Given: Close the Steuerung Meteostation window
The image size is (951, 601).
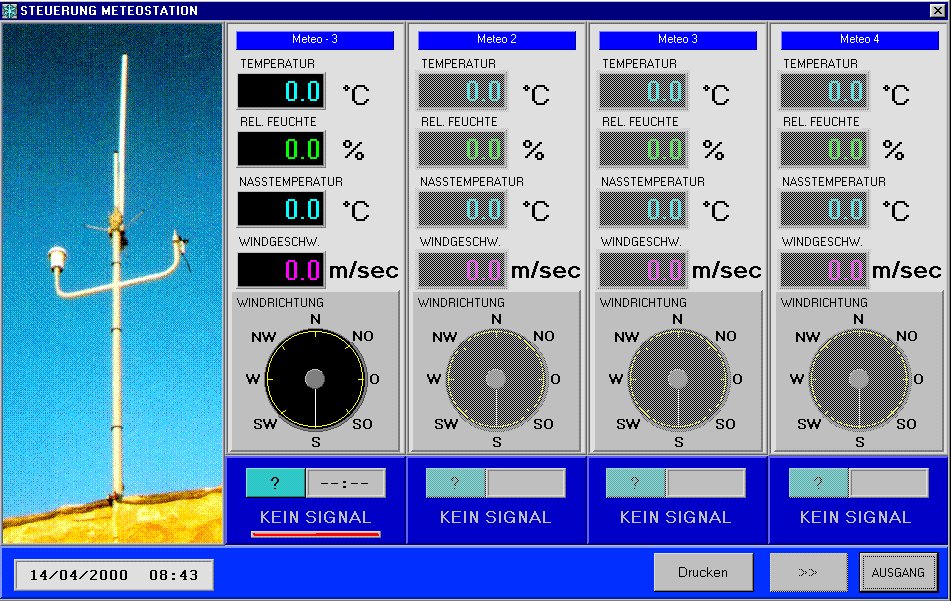Looking at the screenshot, I should [937, 10].
